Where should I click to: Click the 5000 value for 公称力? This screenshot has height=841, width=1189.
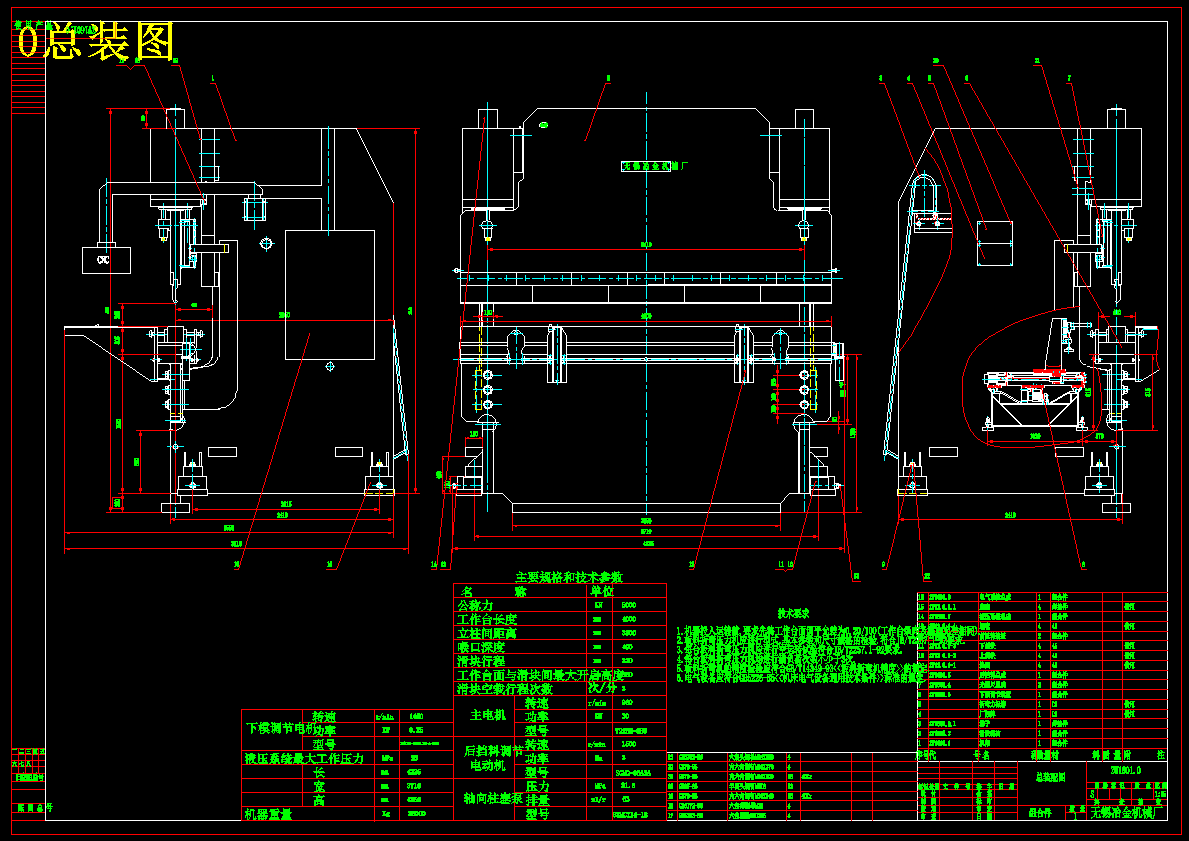click(x=629, y=606)
